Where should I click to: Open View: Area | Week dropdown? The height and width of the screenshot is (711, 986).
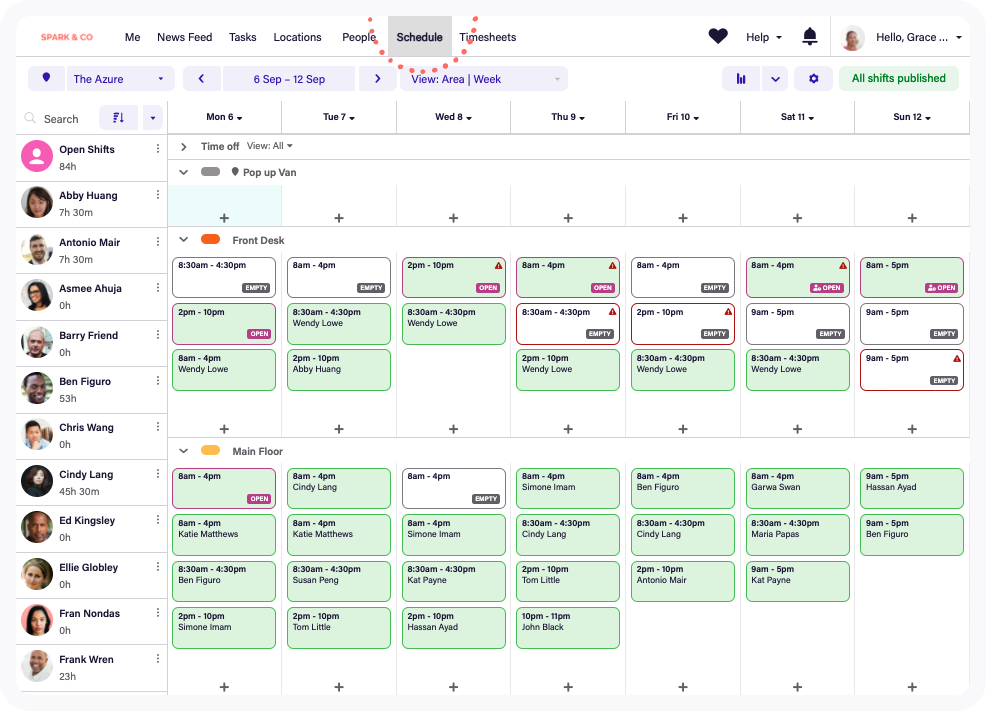coord(484,79)
